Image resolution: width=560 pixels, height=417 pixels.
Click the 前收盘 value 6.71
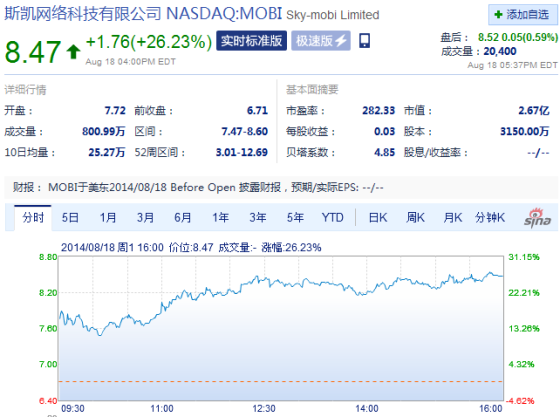click(257, 111)
